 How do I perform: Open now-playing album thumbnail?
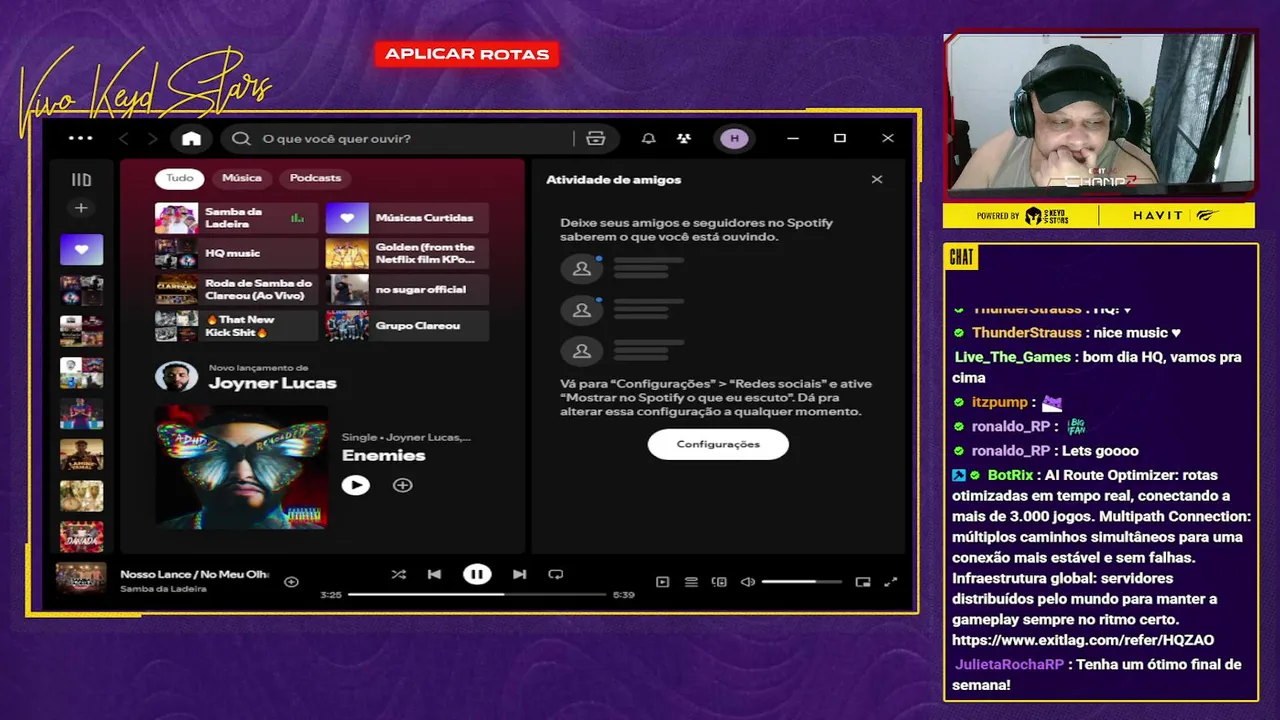coord(81,579)
